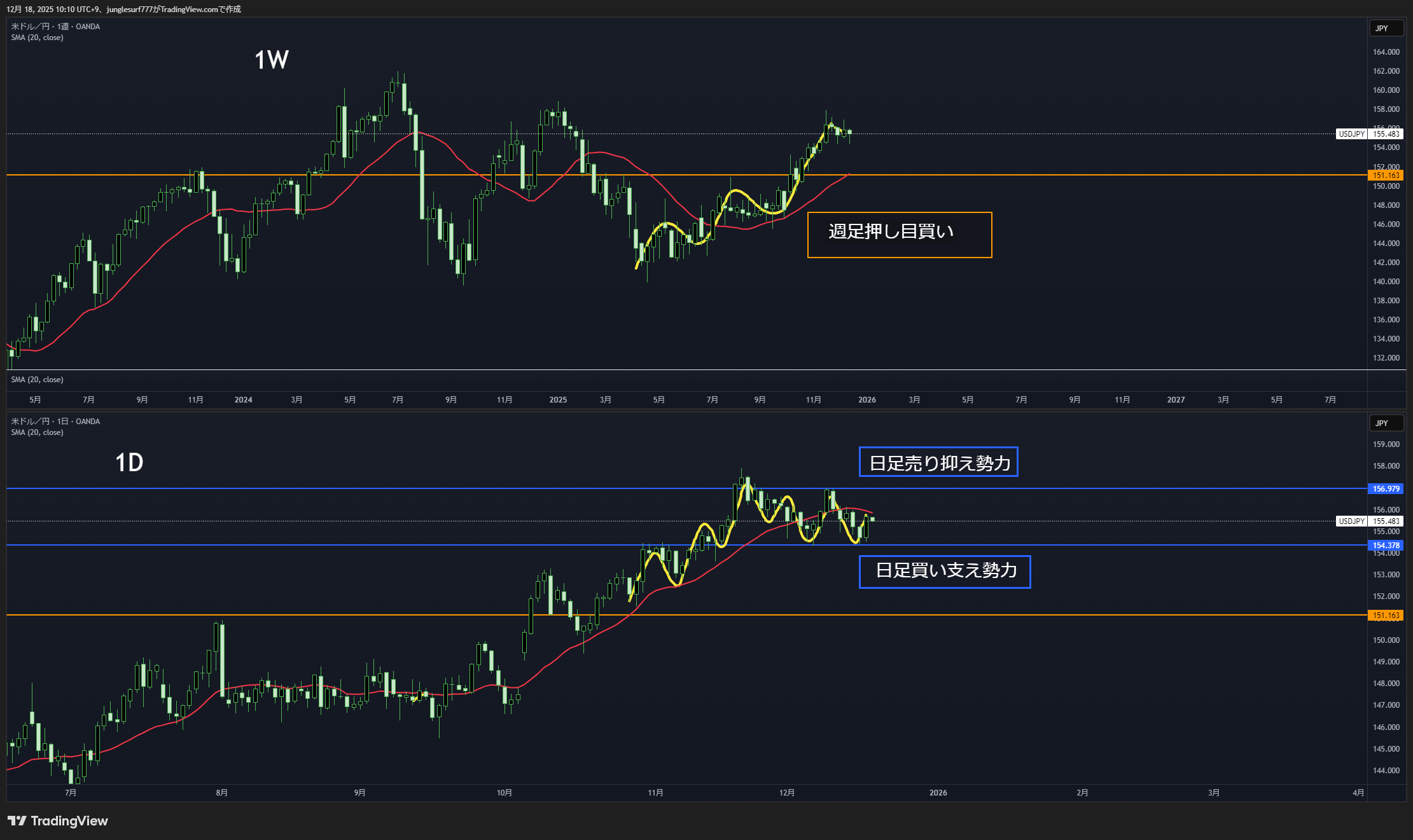Click the 1D text label
Image resolution: width=1413 pixels, height=840 pixels.
click(x=129, y=462)
